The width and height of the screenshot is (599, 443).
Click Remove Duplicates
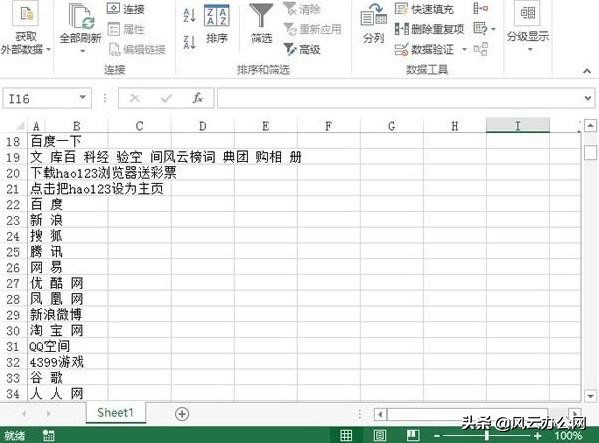pyautogui.click(x=429, y=29)
